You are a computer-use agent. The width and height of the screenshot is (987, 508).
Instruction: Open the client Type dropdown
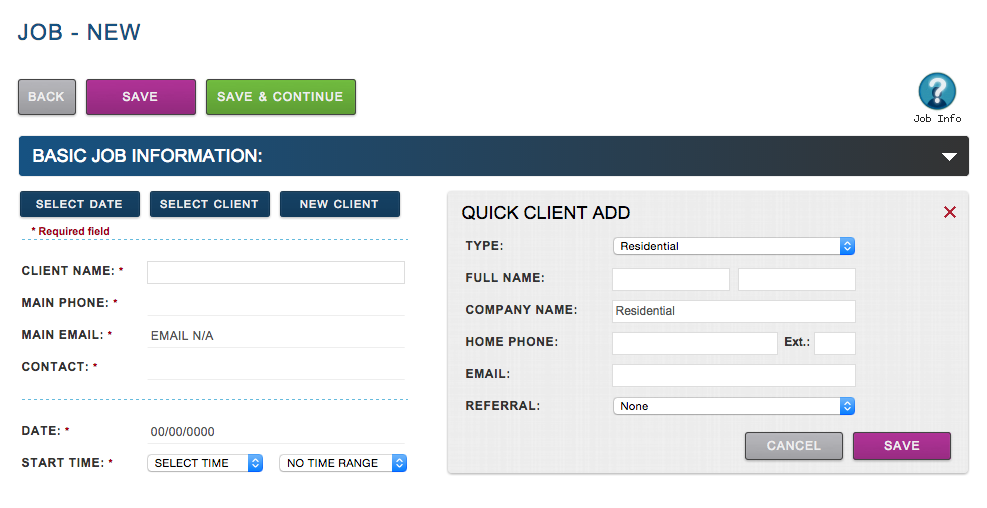(x=733, y=246)
